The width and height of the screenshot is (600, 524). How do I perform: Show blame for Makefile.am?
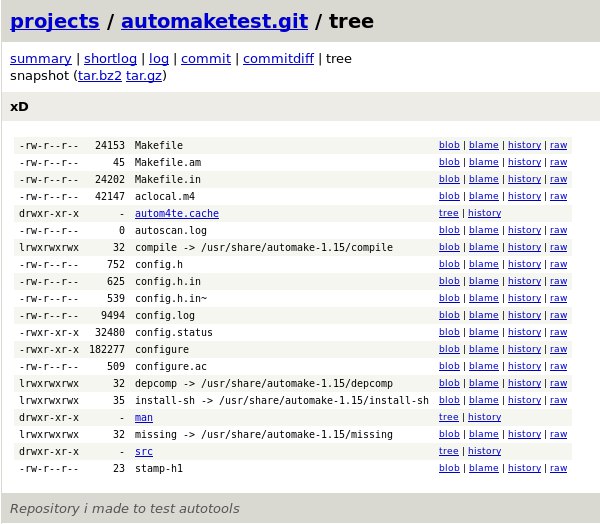point(484,162)
